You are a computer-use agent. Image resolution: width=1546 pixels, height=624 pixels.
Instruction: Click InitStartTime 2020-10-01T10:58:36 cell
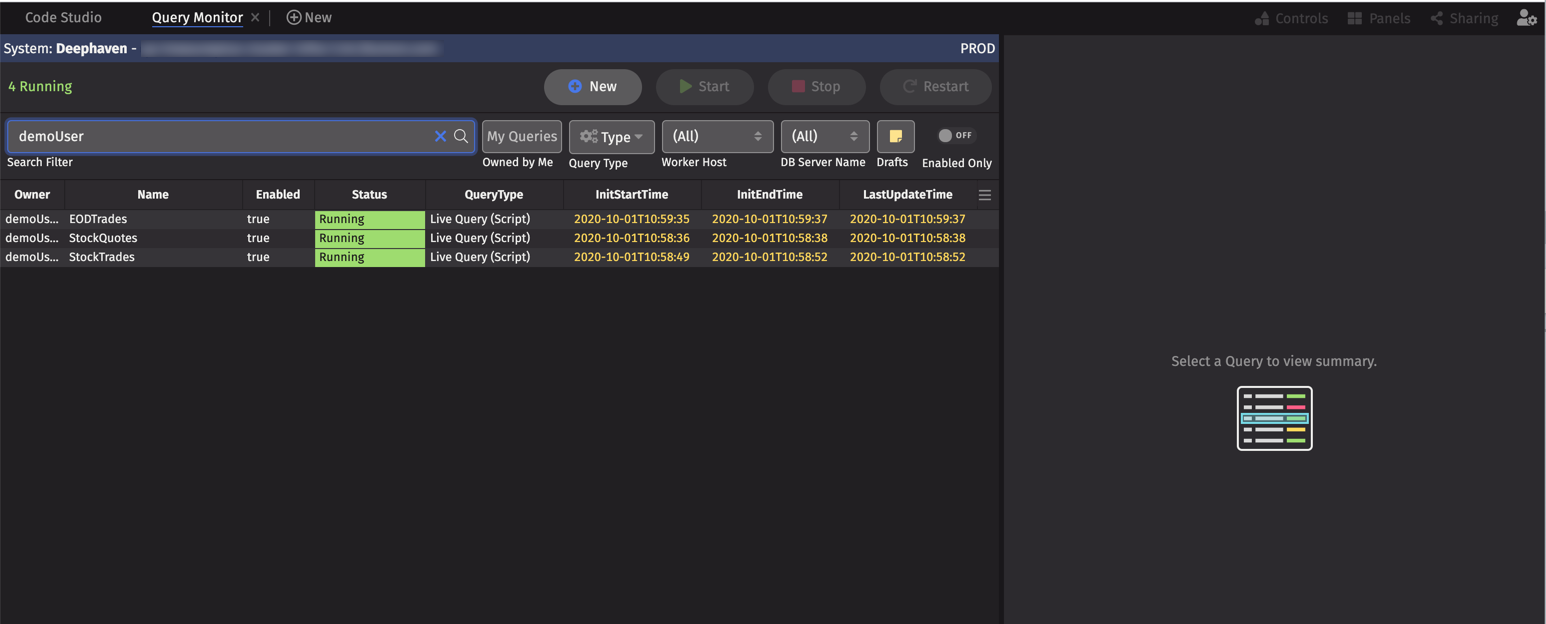632,238
